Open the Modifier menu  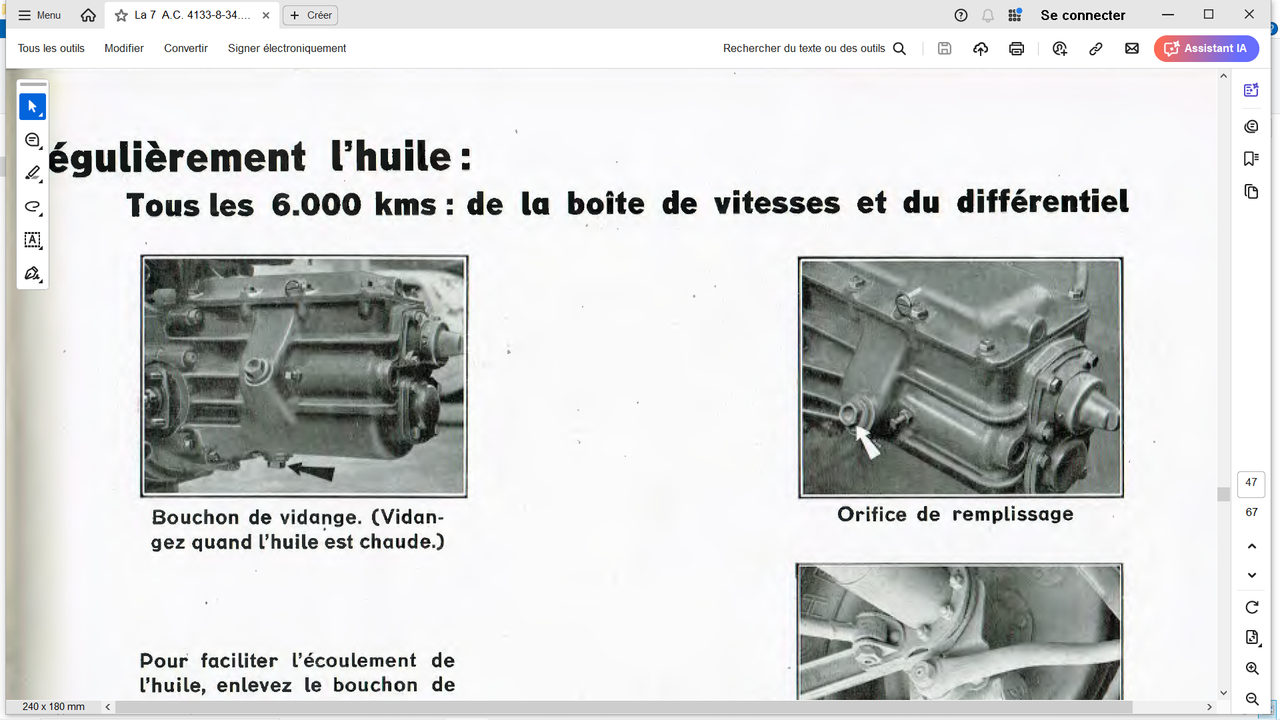tap(124, 48)
